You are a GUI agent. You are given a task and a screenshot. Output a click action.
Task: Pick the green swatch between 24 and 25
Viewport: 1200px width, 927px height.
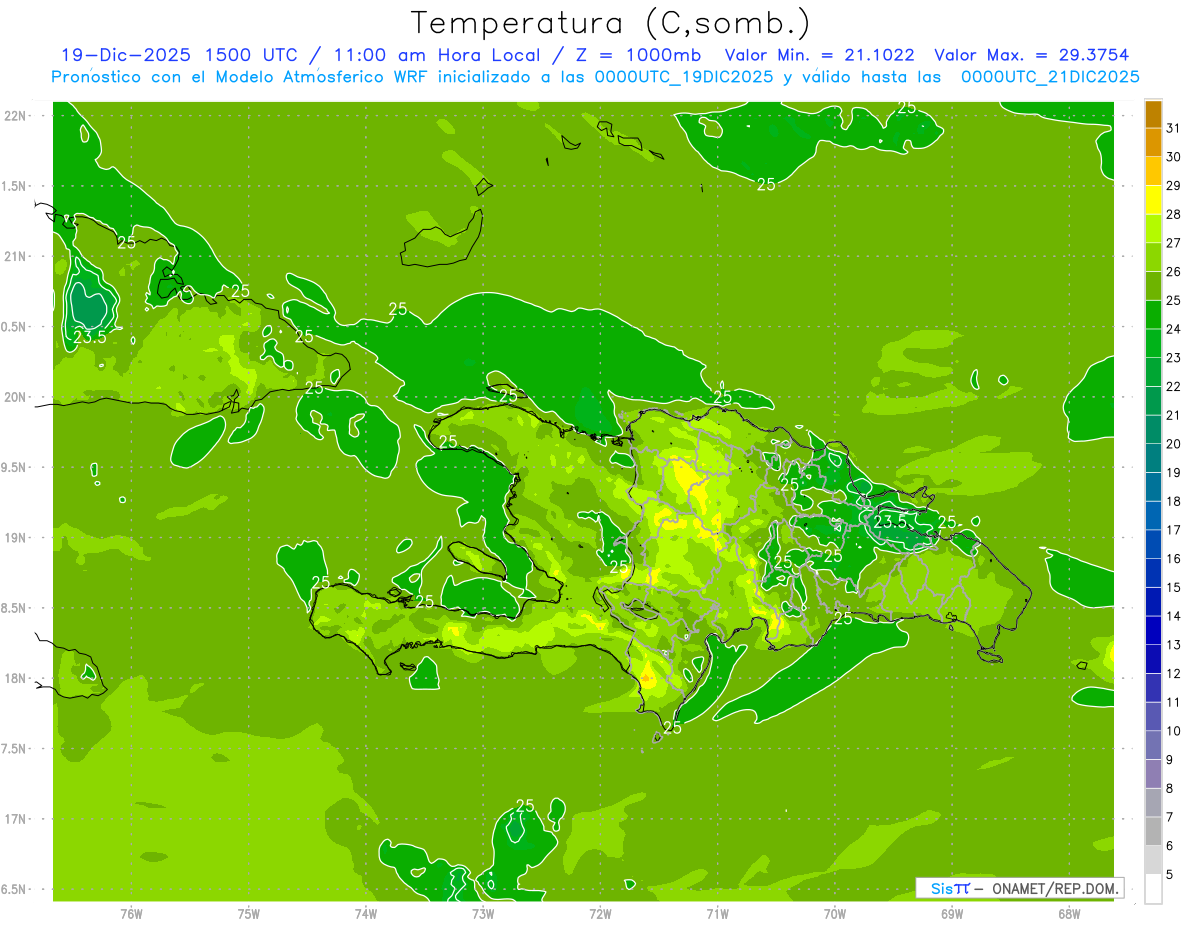tap(1153, 315)
